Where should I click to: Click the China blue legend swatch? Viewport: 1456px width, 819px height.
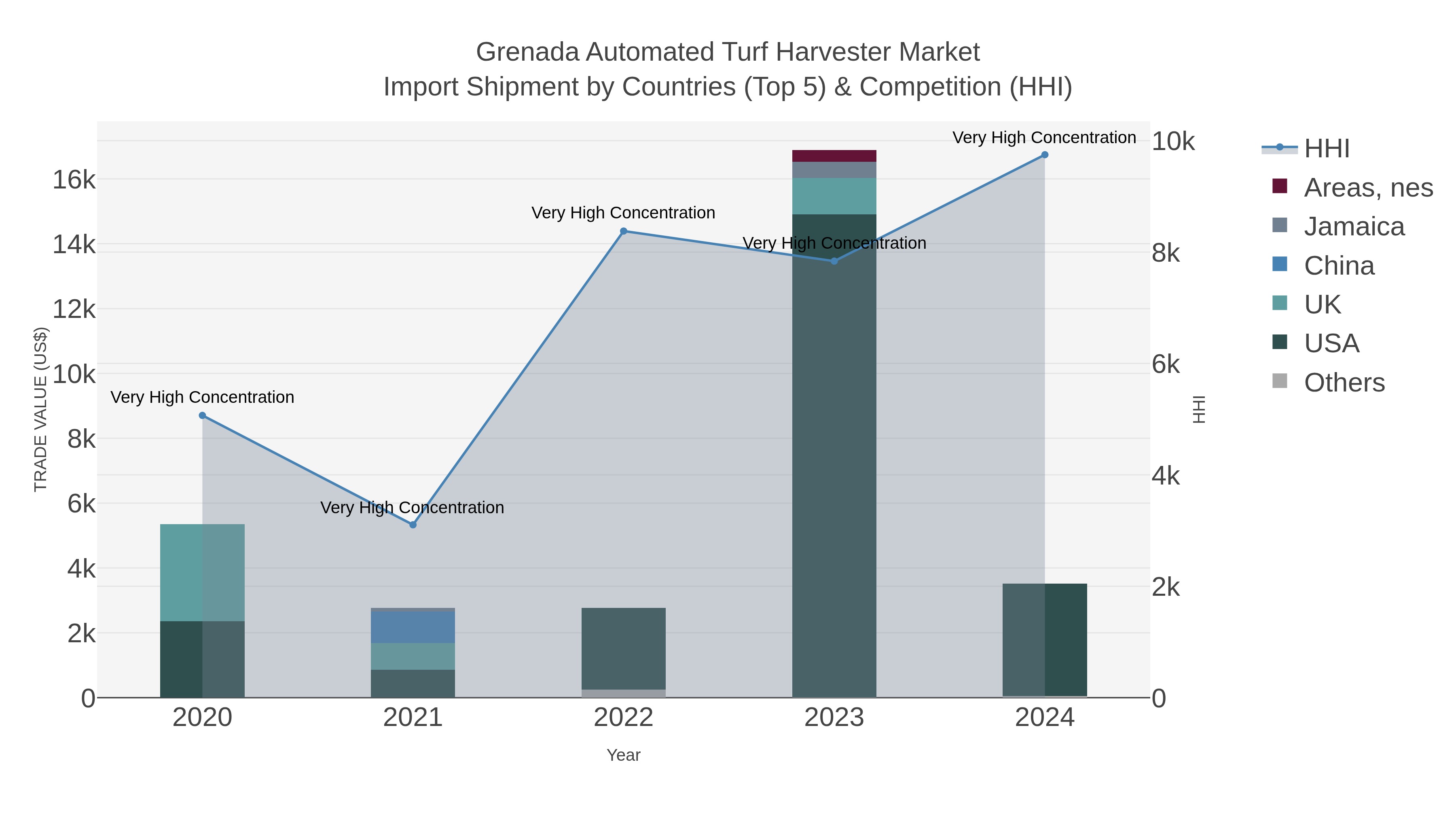coord(1280,264)
